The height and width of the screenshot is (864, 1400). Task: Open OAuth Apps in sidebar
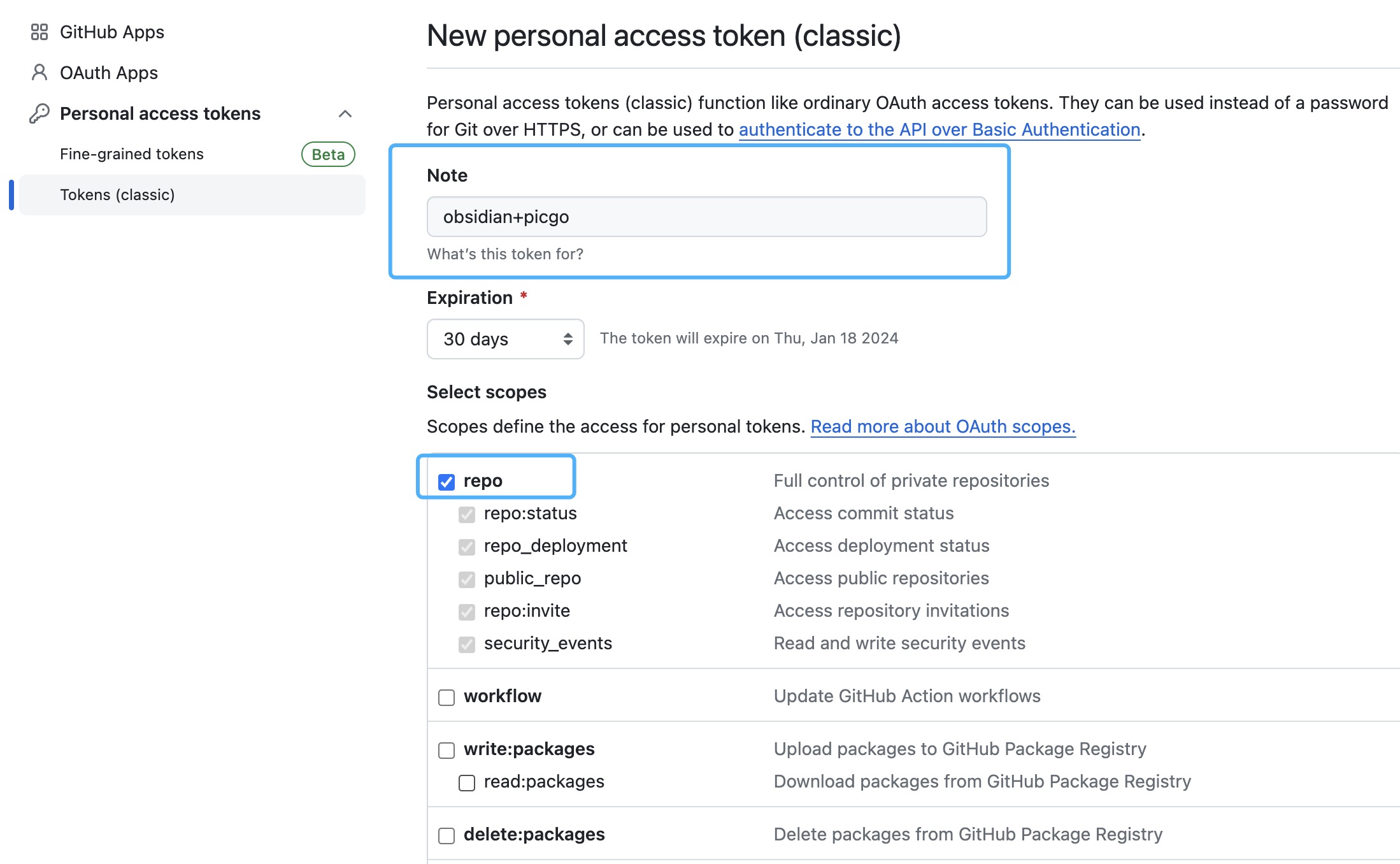[109, 73]
